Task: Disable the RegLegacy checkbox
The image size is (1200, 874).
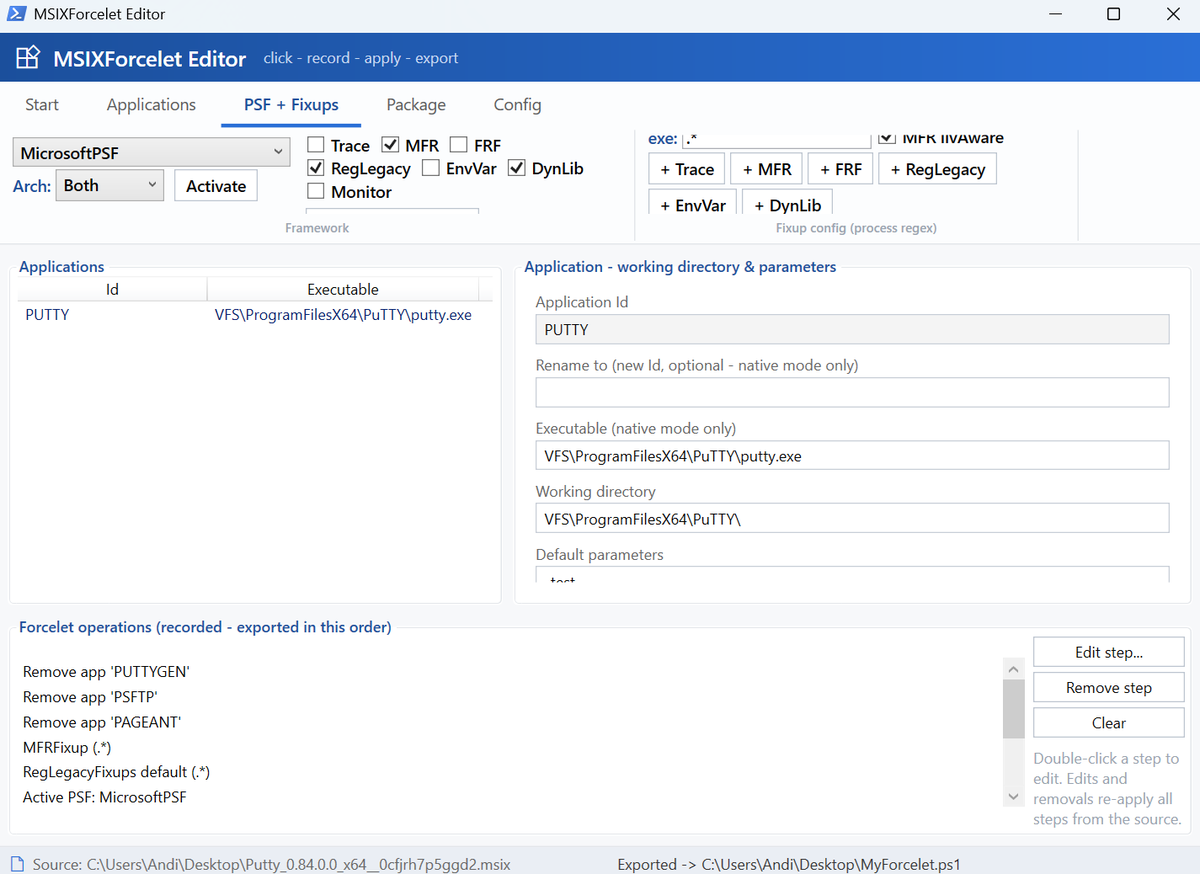Action: (x=316, y=169)
